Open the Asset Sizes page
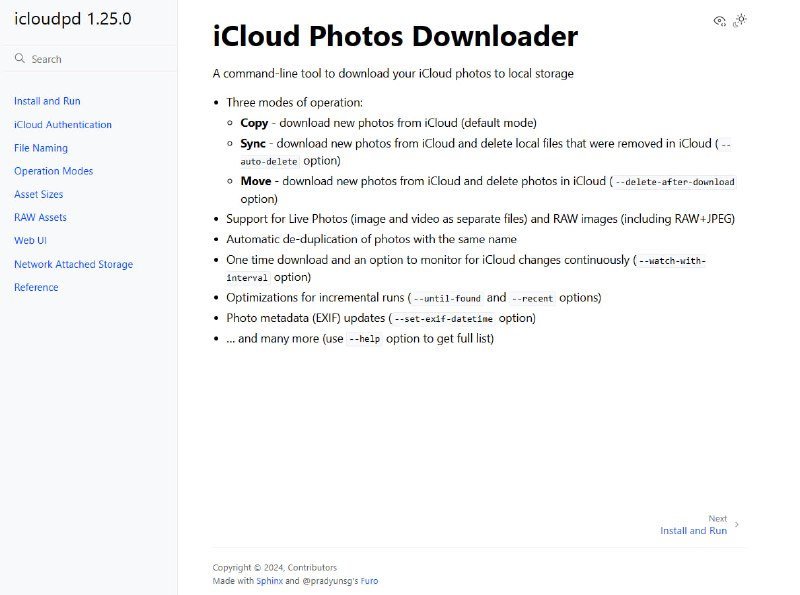Viewport: 800px width, 595px height. pyautogui.click(x=41, y=194)
